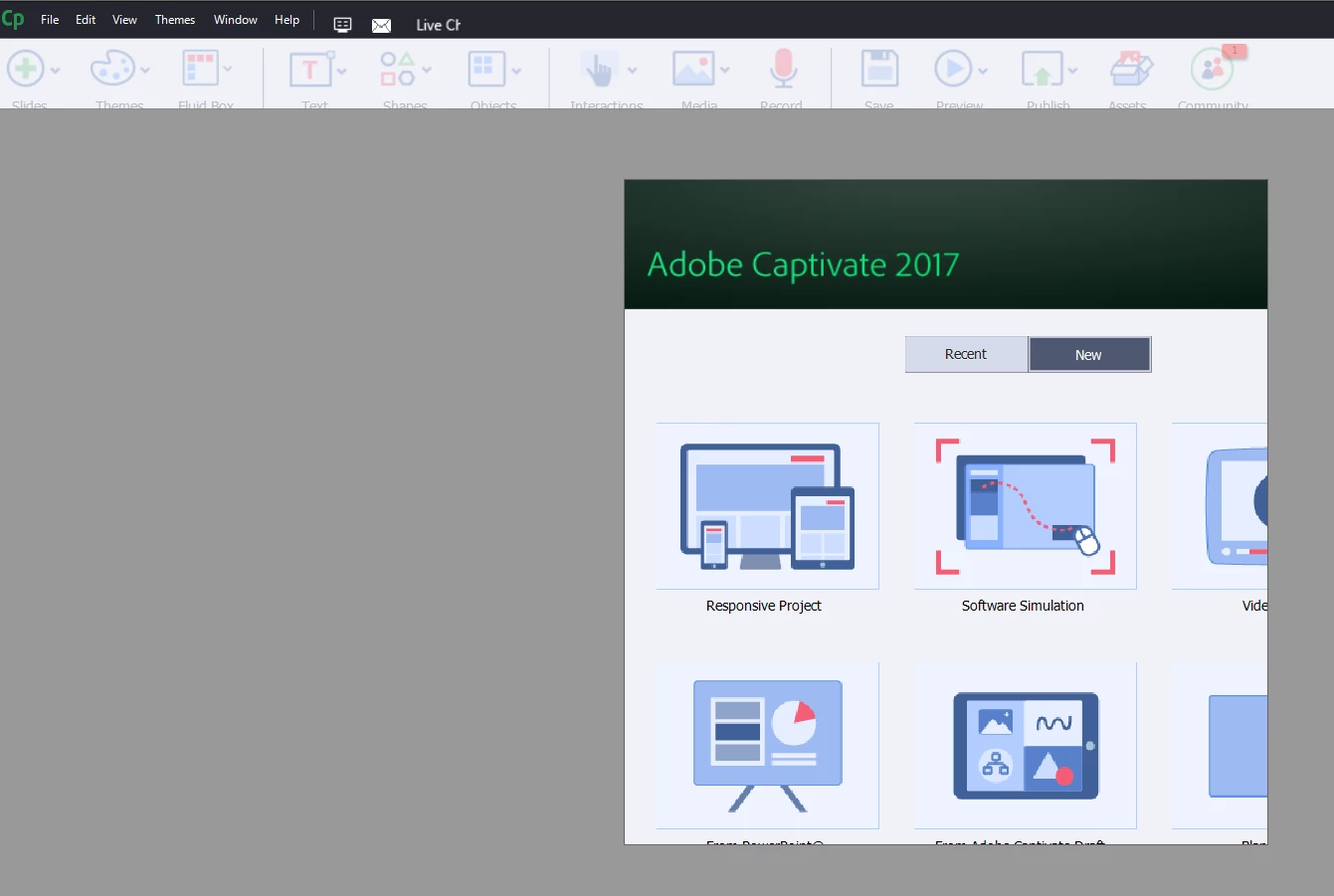Click the Adobe Captivate 2017 title

pos(804,265)
